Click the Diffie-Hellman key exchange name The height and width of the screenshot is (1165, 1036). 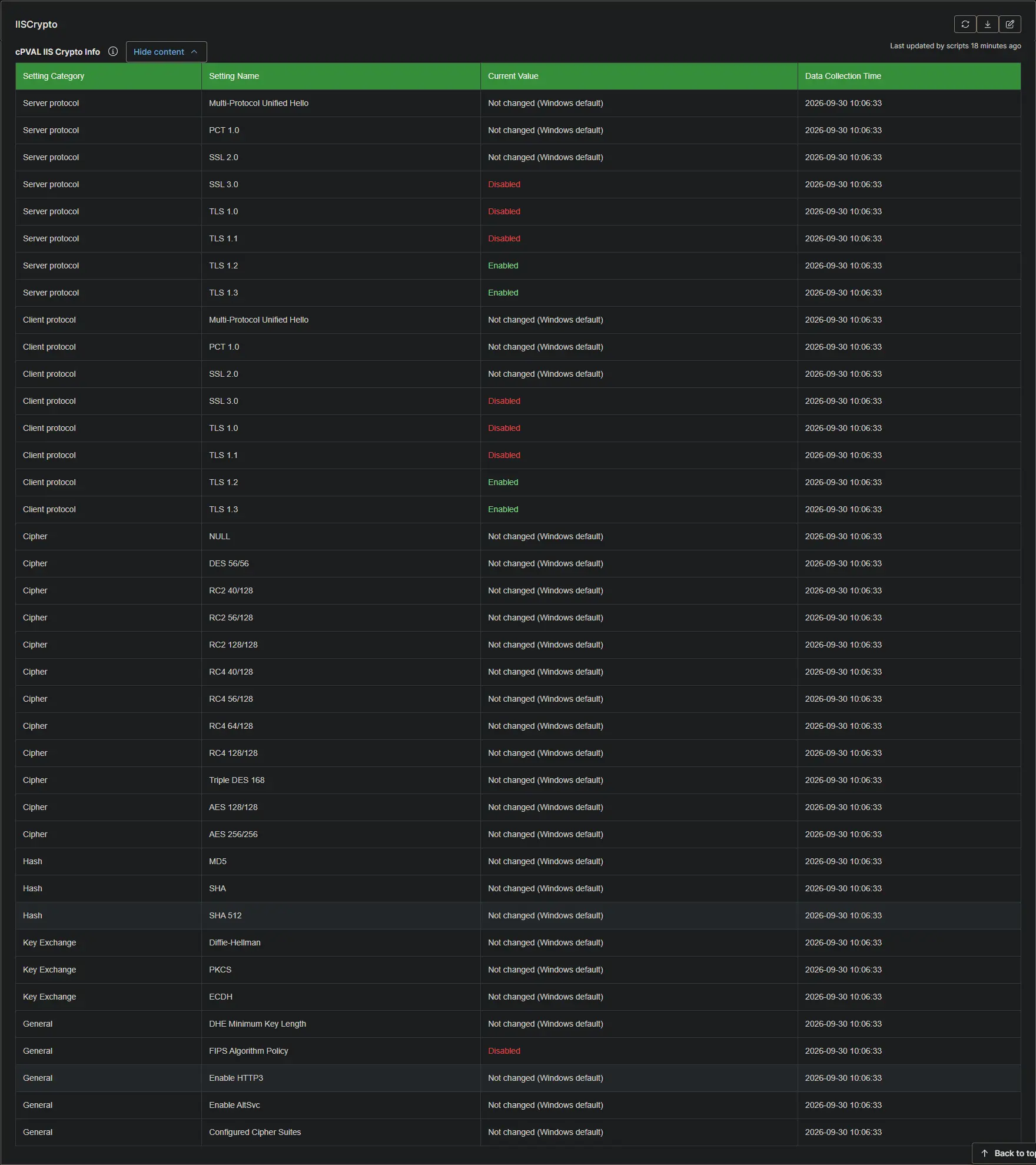(x=235, y=942)
